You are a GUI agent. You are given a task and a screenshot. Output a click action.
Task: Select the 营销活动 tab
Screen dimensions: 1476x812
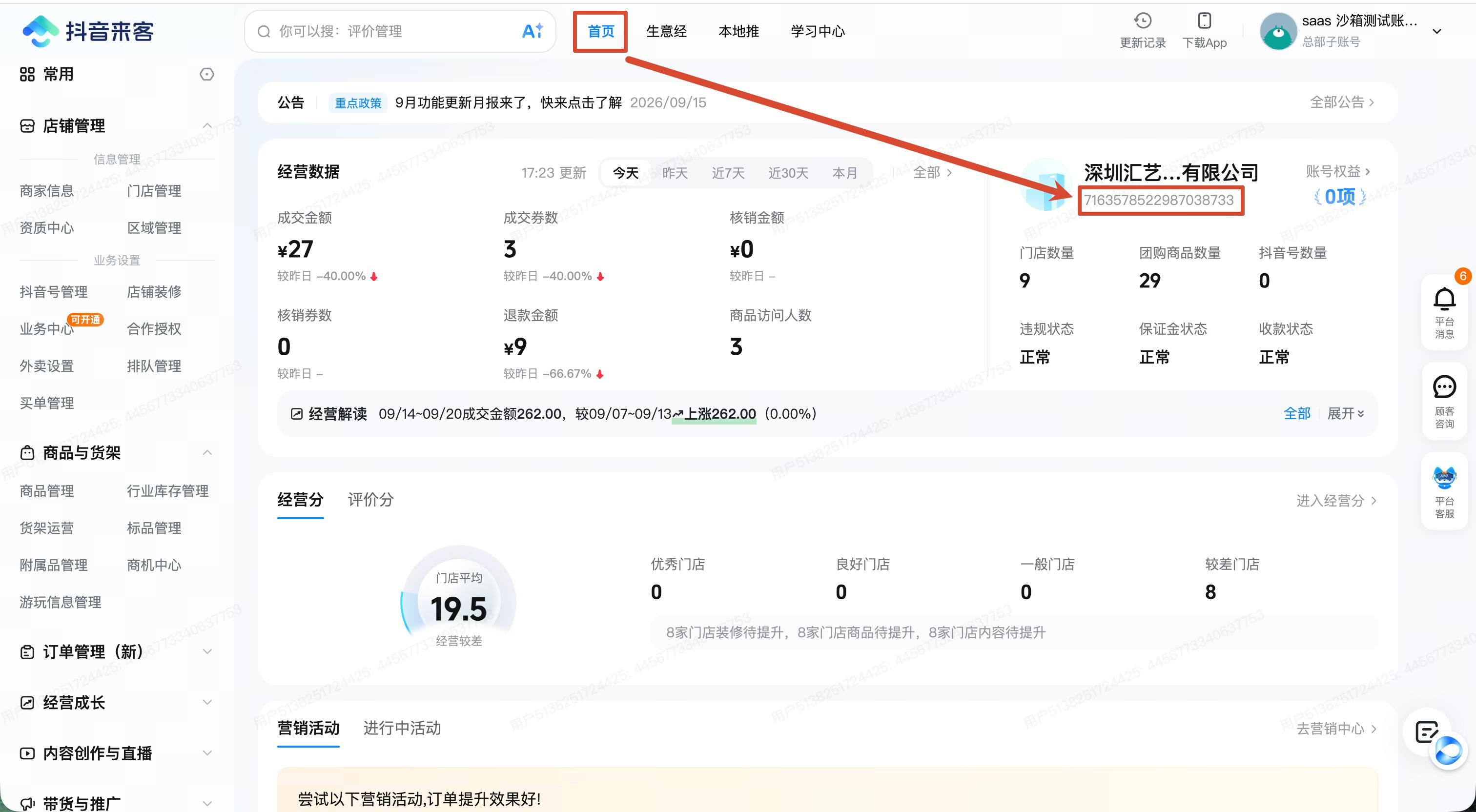click(308, 728)
